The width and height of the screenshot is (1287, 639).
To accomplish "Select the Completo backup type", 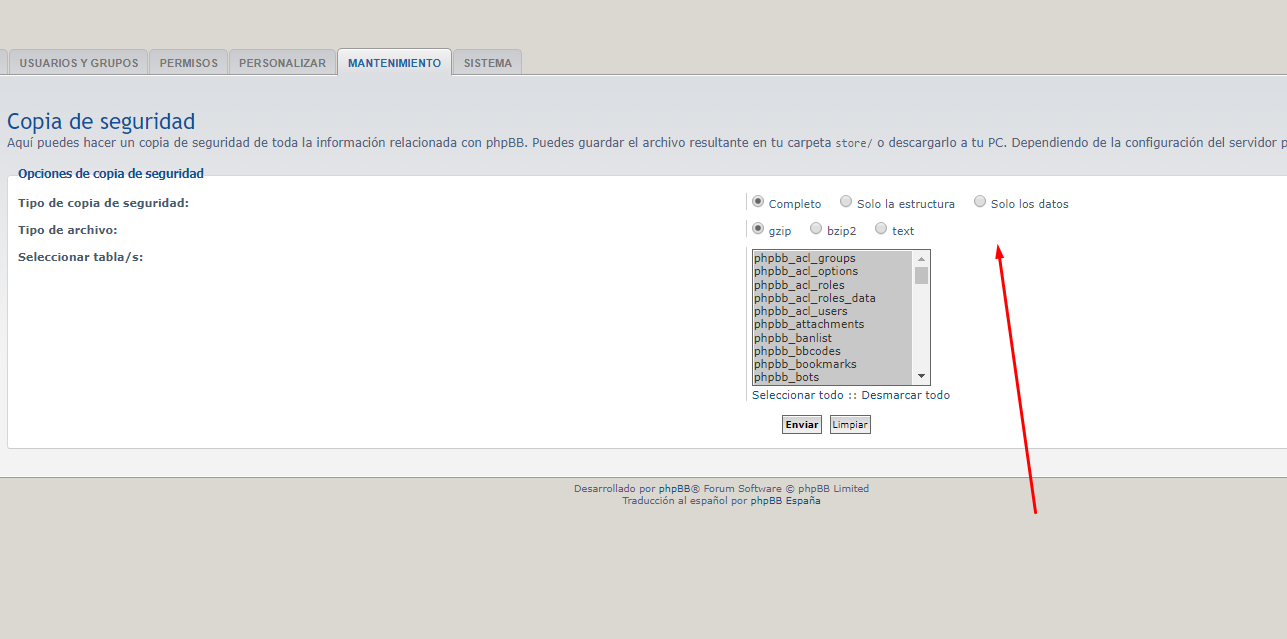I will click(x=758, y=202).
